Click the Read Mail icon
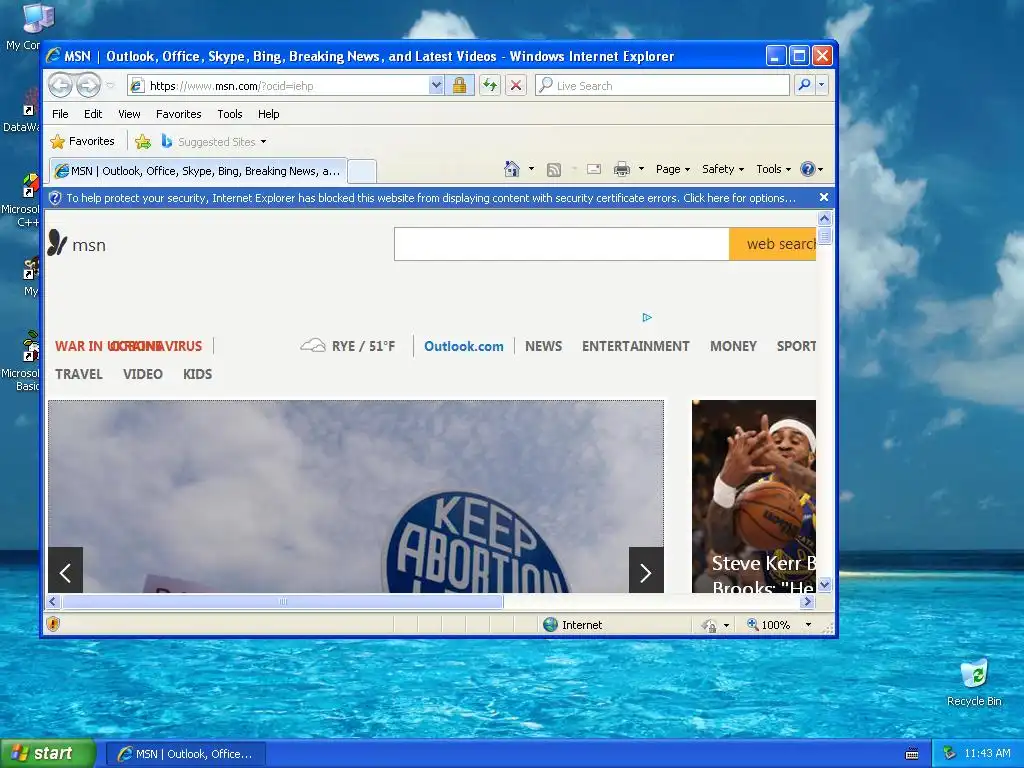This screenshot has height=768, width=1024. tap(594, 169)
